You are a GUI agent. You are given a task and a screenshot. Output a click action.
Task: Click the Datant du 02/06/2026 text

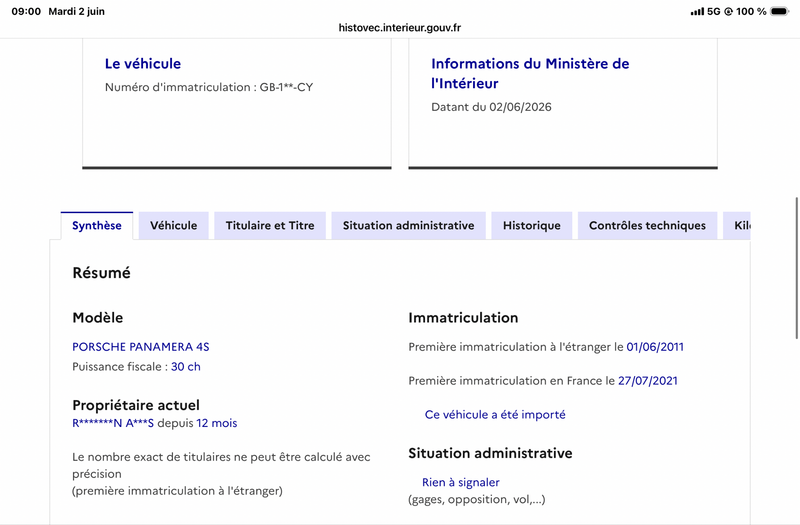pyautogui.click(x=491, y=107)
